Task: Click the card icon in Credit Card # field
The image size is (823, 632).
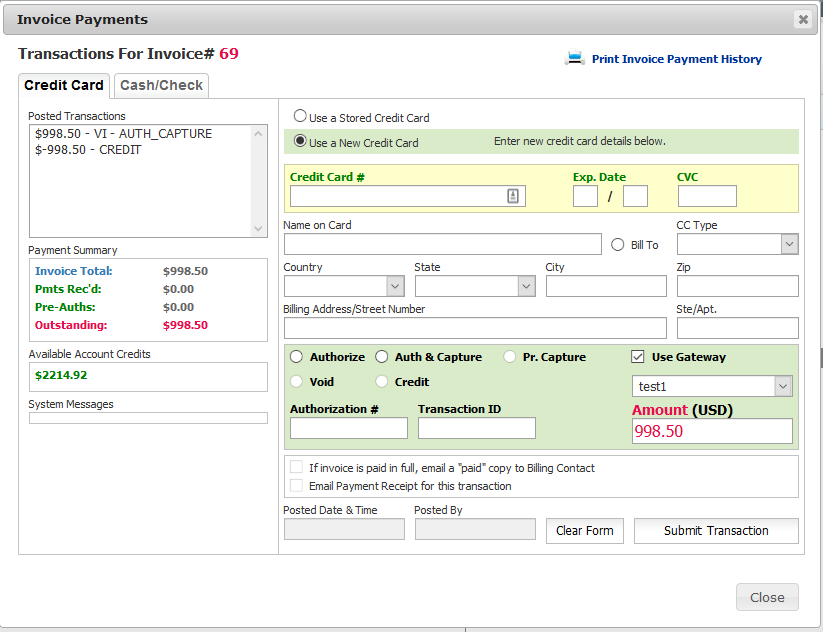Action: pos(513,197)
